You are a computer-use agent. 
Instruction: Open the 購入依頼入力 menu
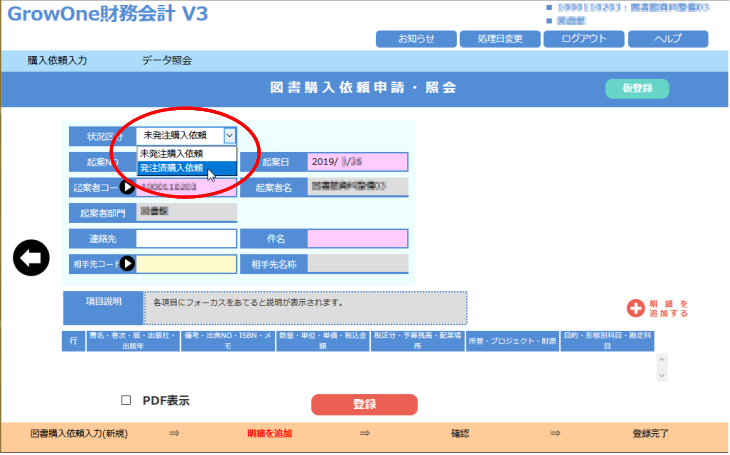(x=57, y=61)
